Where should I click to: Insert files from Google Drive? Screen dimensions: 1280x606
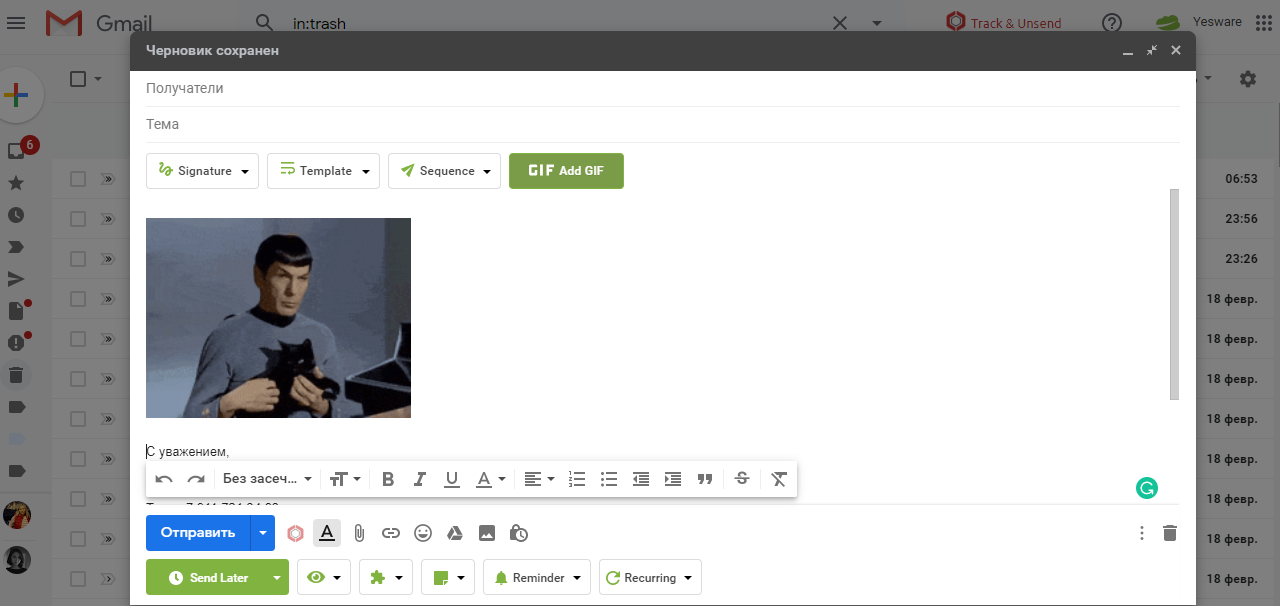[x=454, y=533]
